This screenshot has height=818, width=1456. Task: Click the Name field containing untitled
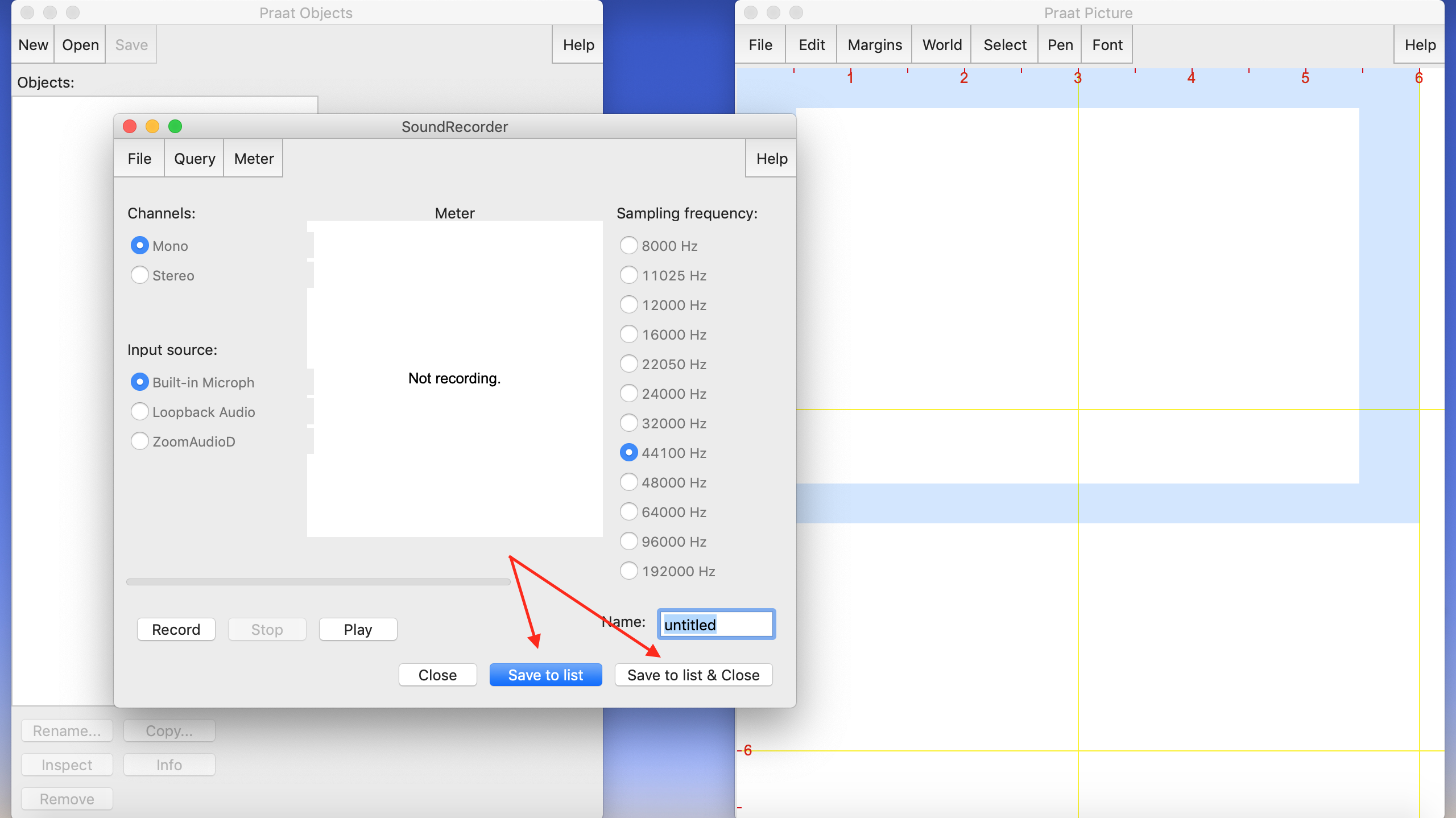(716, 625)
